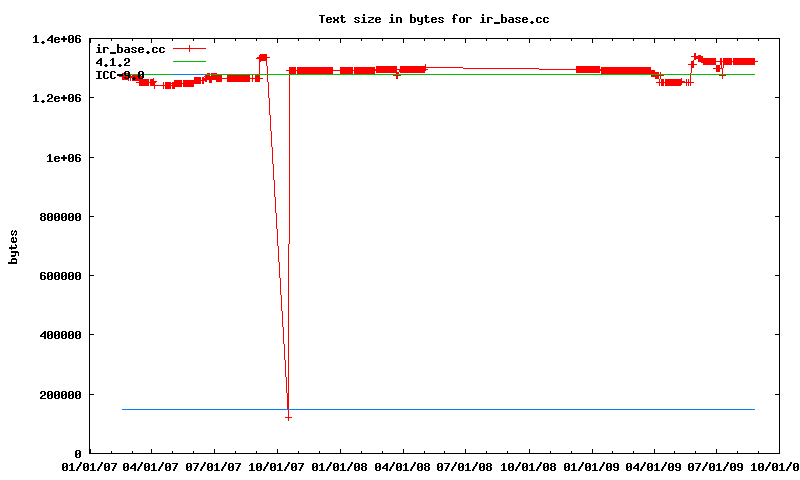Click red legend line sample for ir_base.cc

(x=188, y=49)
